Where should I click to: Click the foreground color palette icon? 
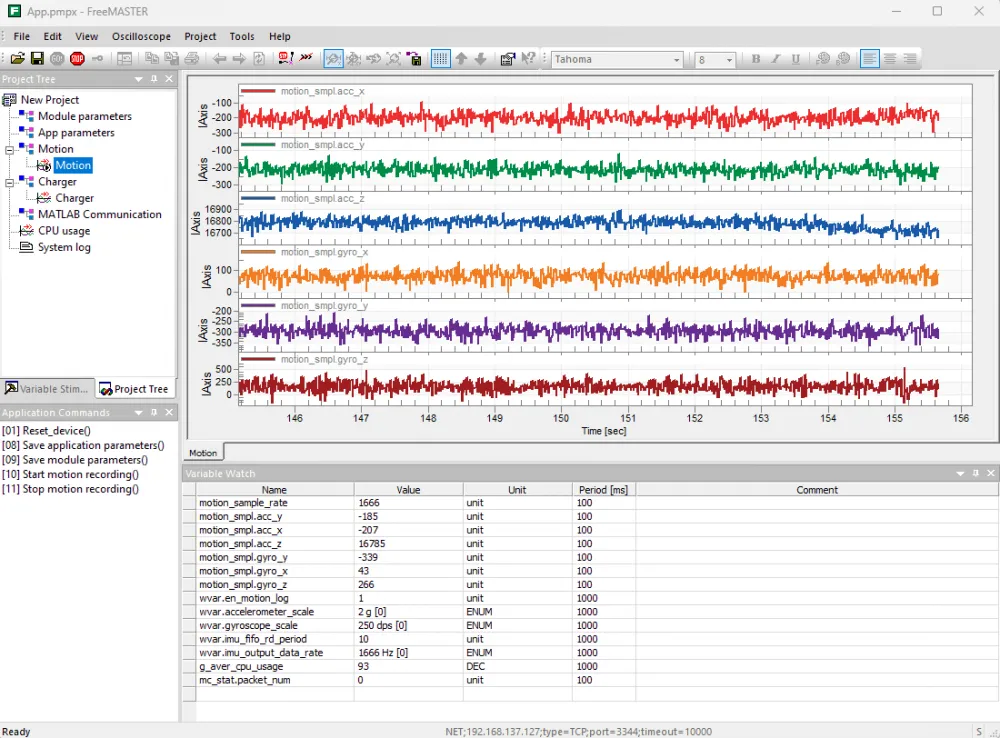pyautogui.click(x=823, y=59)
